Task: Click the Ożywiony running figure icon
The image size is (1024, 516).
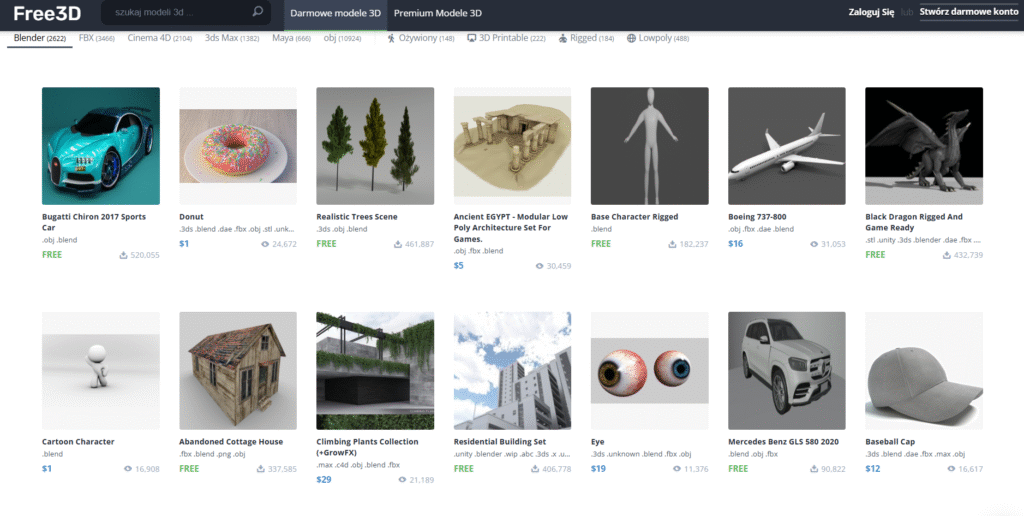Action: click(x=391, y=38)
